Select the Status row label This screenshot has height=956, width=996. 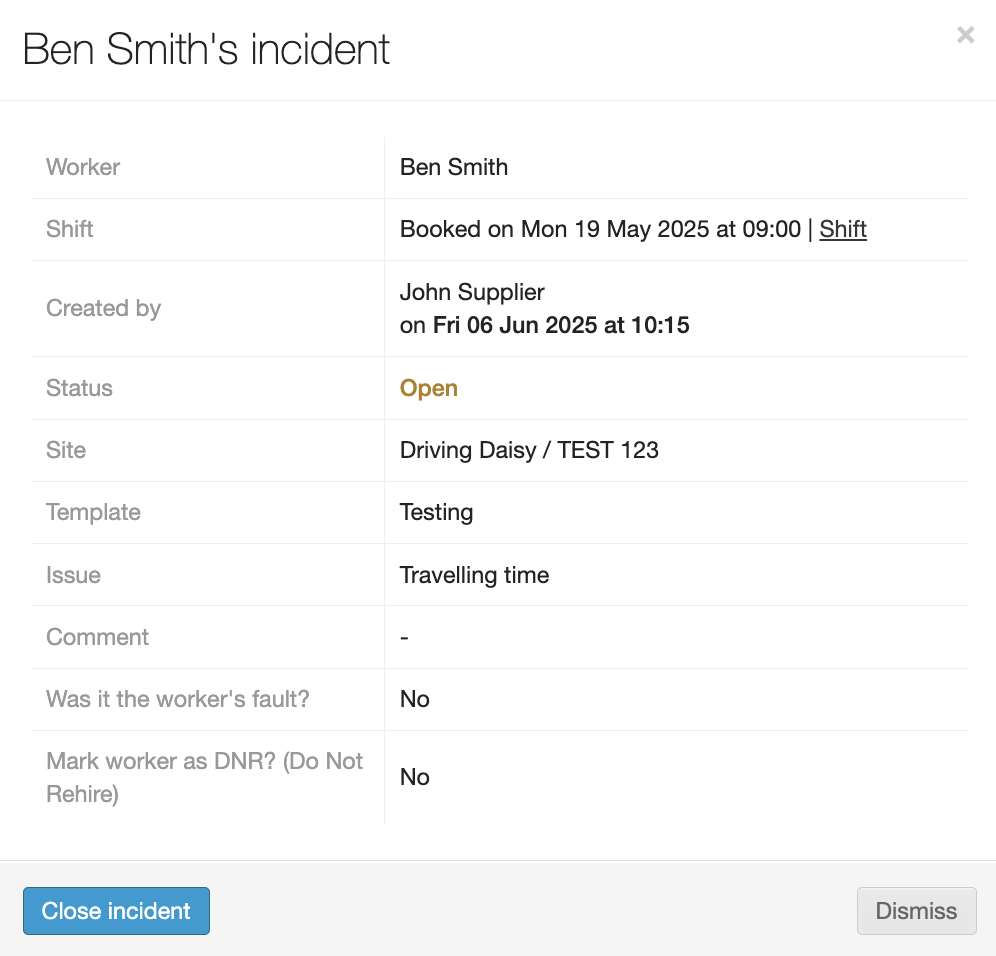(x=79, y=388)
